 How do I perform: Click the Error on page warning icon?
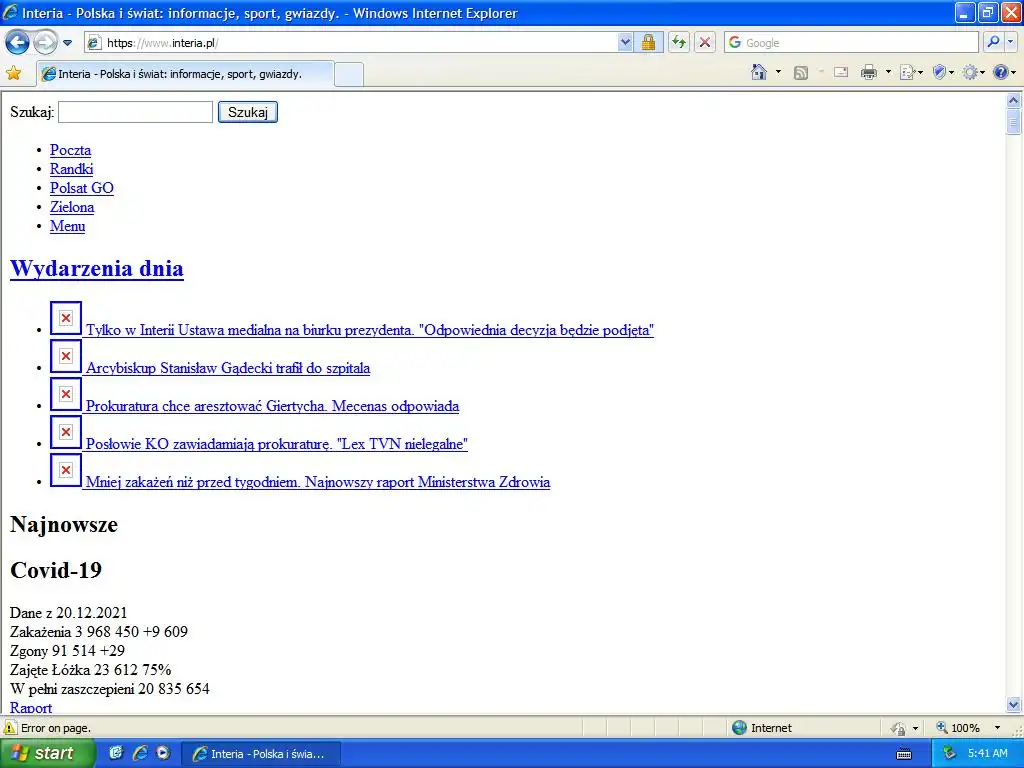coord(10,728)
